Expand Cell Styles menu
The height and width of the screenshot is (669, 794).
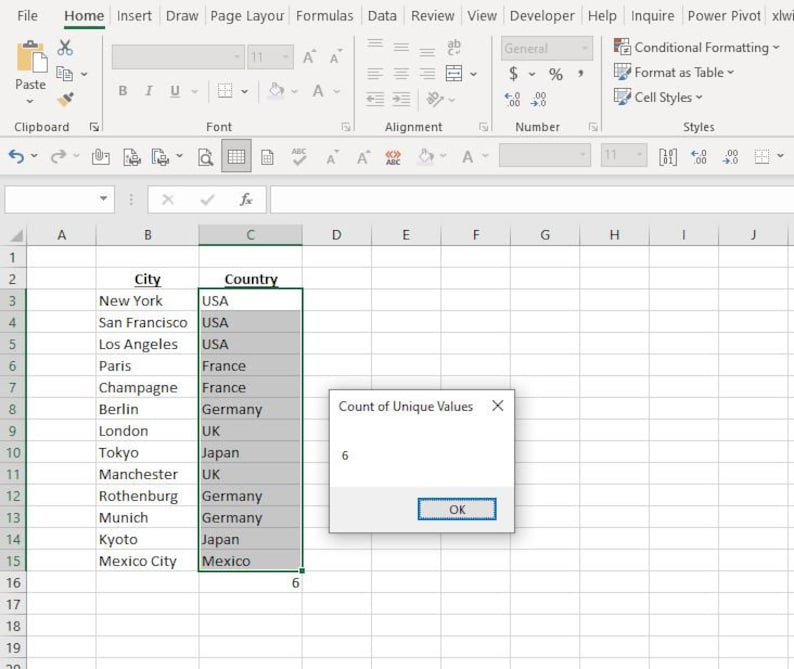(658, 97)
